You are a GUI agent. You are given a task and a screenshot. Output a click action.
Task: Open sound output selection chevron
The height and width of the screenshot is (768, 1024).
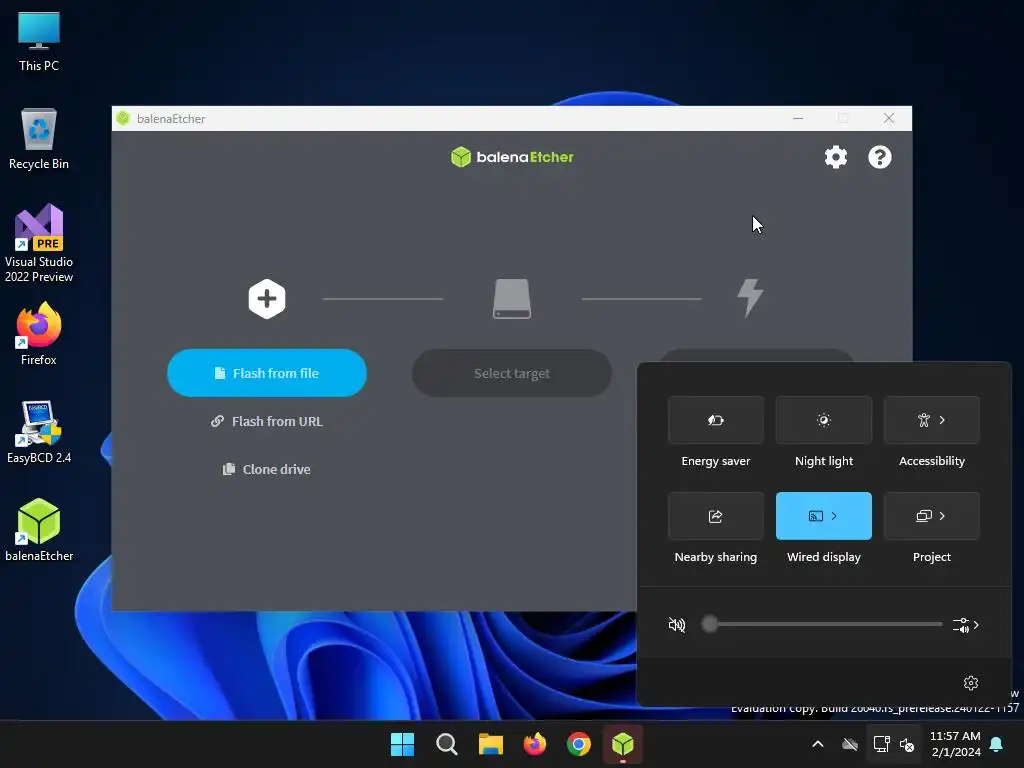click(966, 625)
